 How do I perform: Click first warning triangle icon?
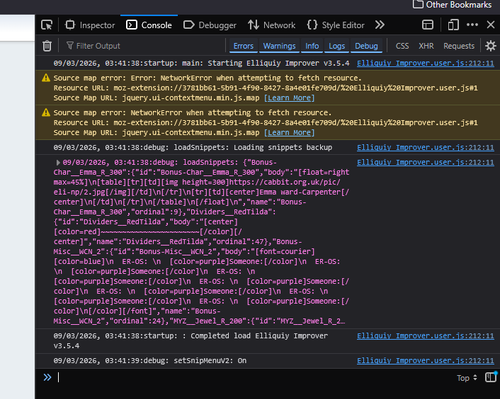46,78
